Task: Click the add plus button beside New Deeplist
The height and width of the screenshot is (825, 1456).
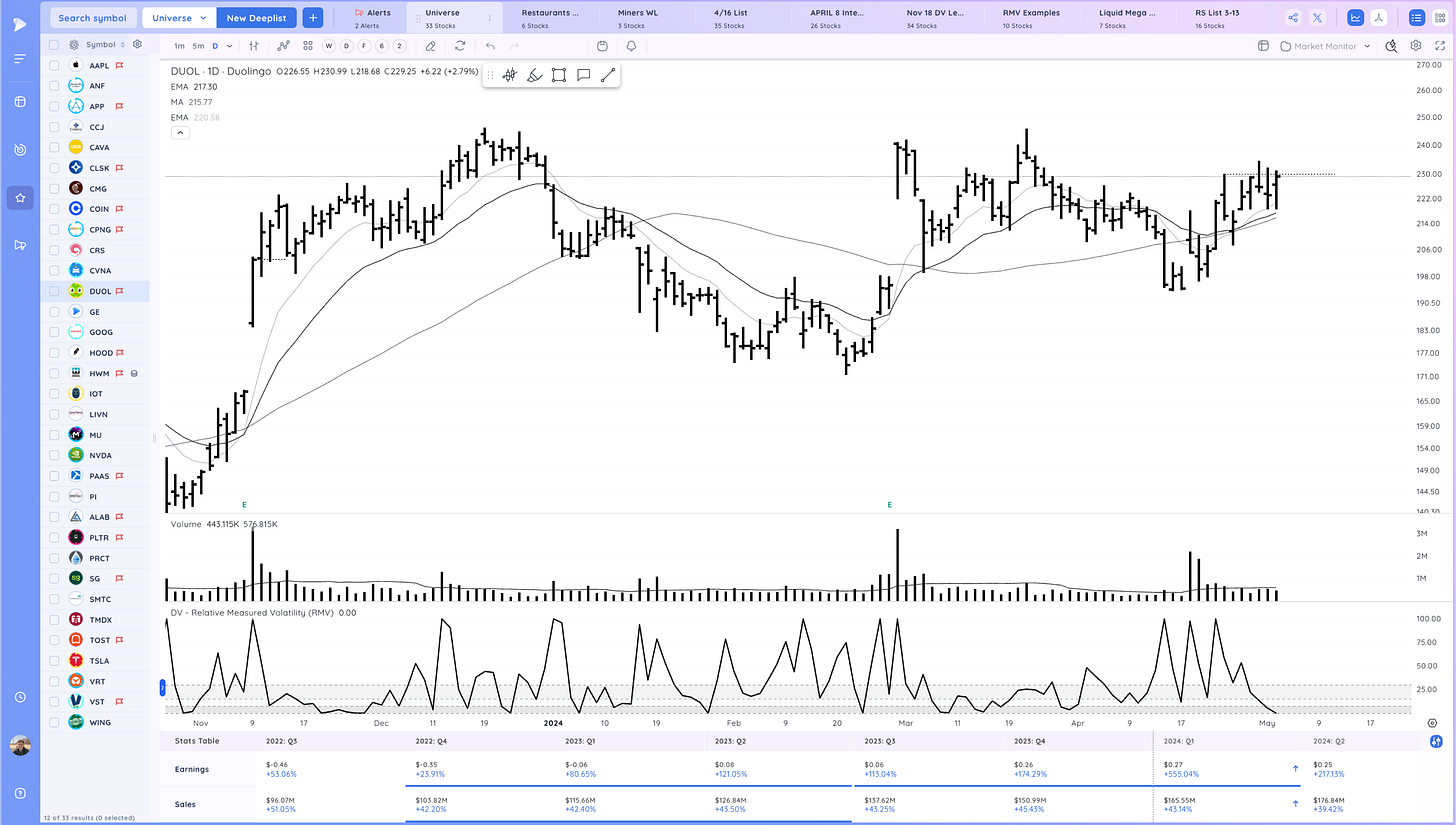Action: click(x=312, y=17)
